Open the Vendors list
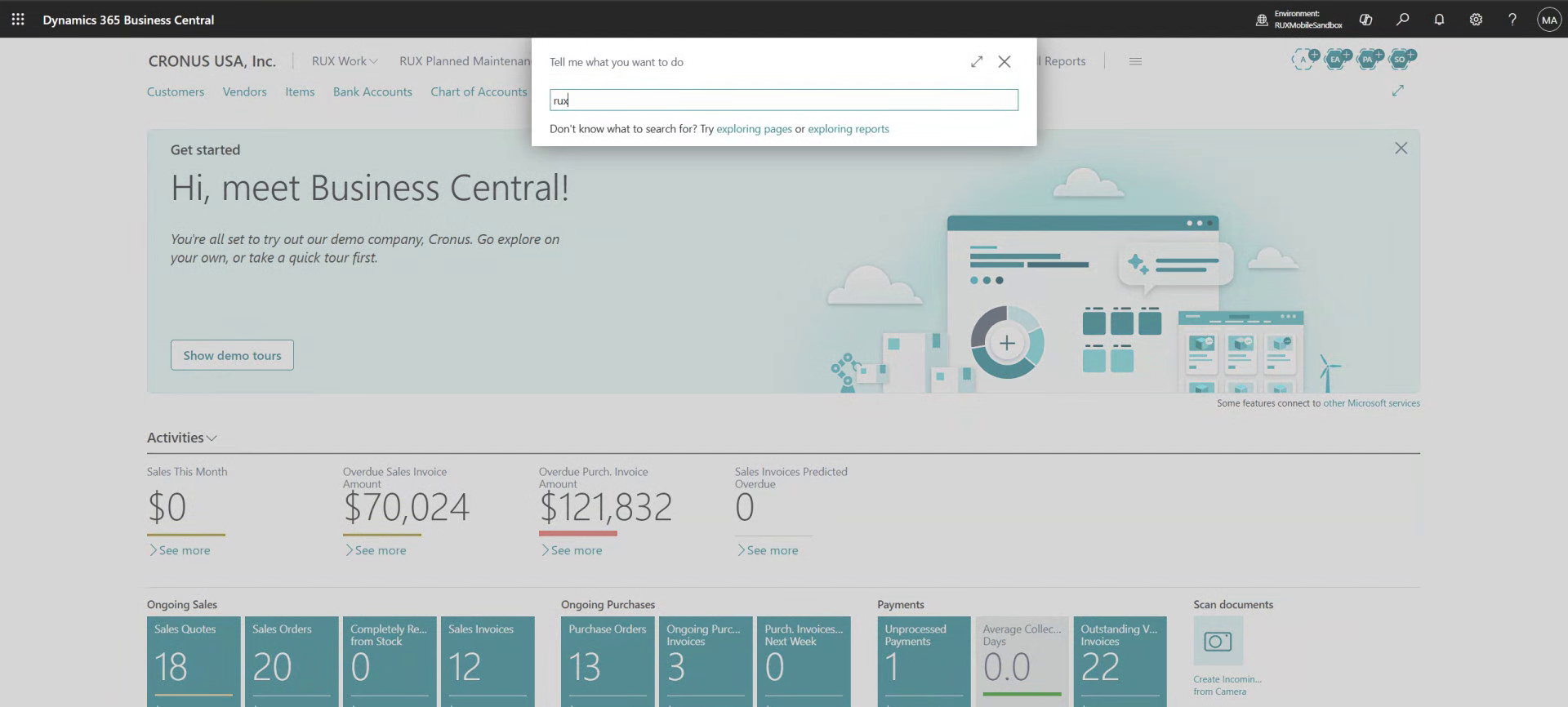The width and height of the screenshot is (1568, 707). point(245,91)
